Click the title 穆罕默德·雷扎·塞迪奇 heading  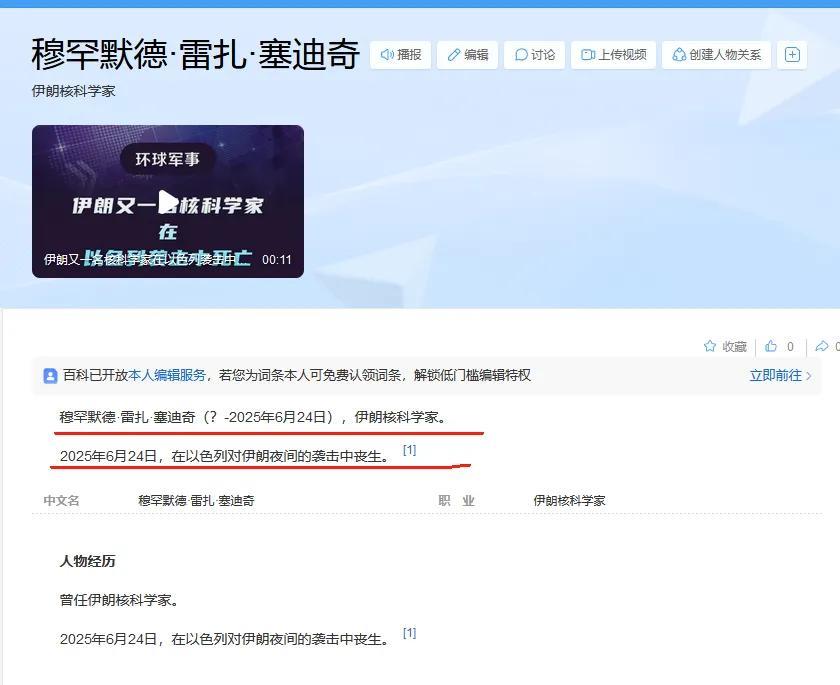click(195, 54)
